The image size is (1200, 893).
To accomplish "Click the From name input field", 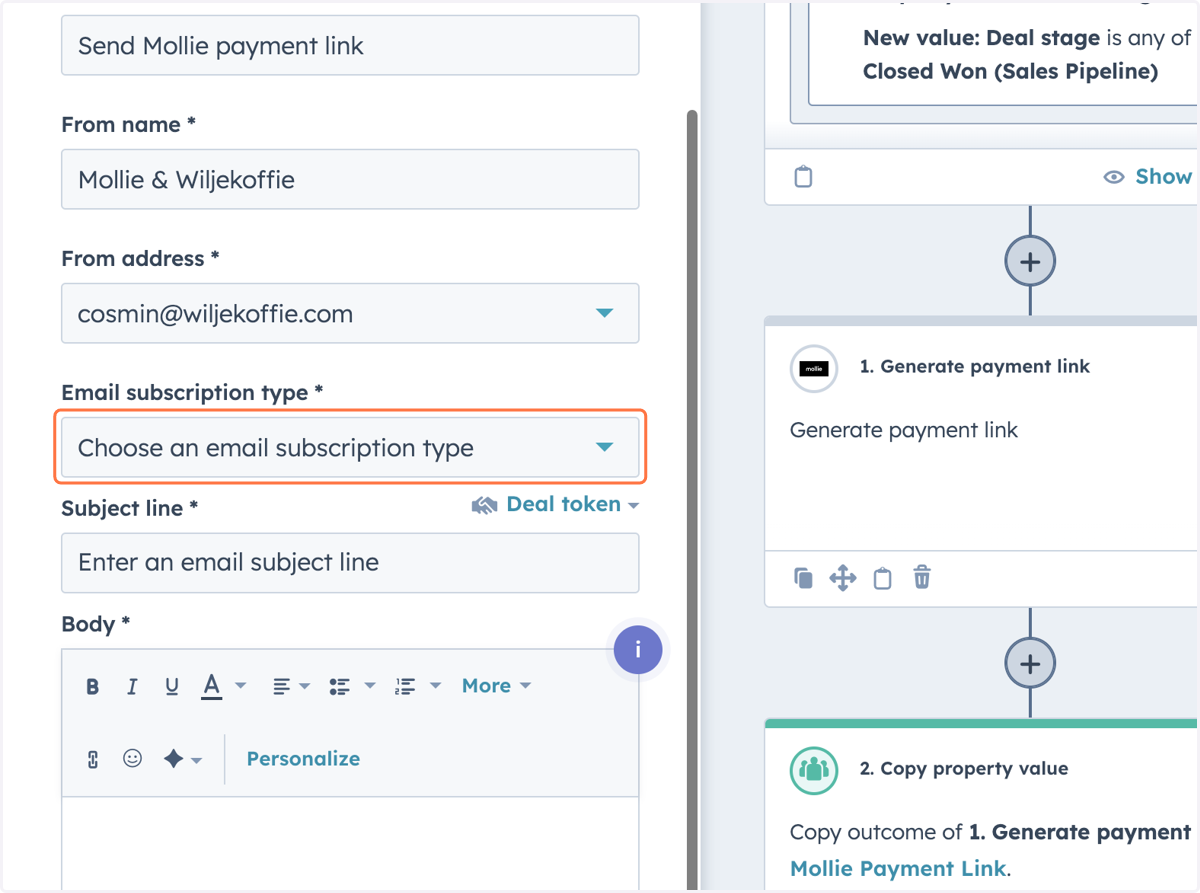I will point(350,180).
